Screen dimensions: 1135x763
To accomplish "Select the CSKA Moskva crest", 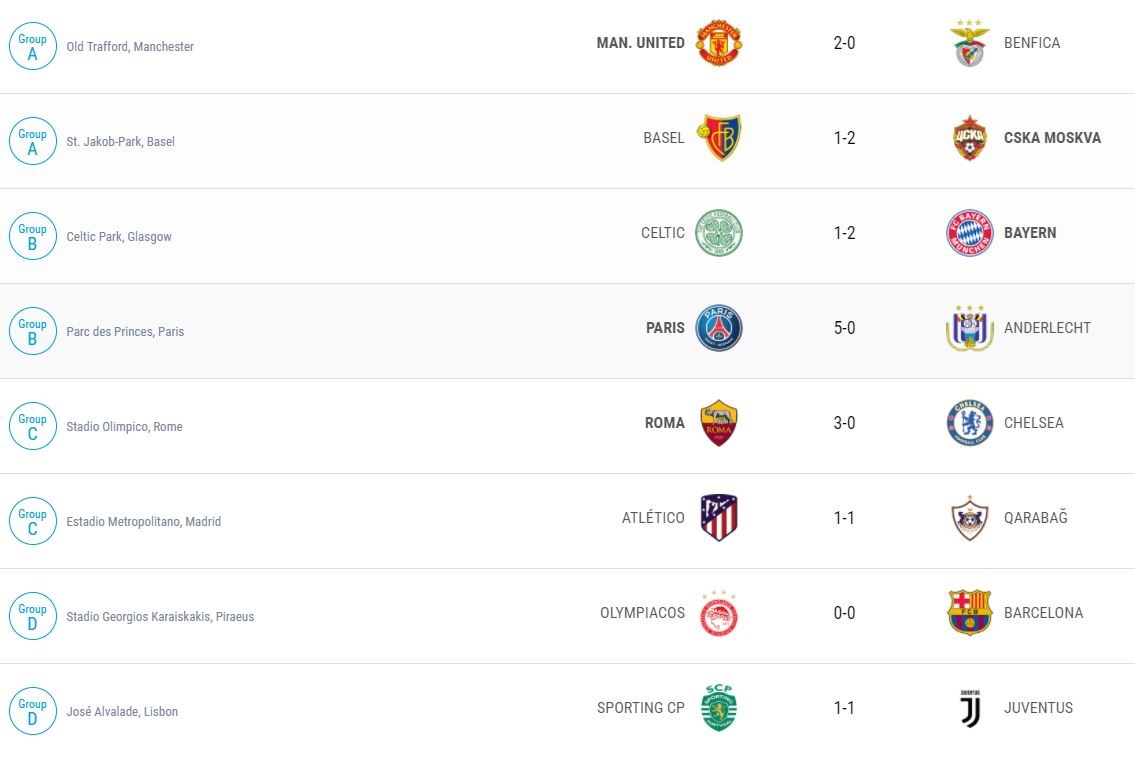I will point(969,138).
